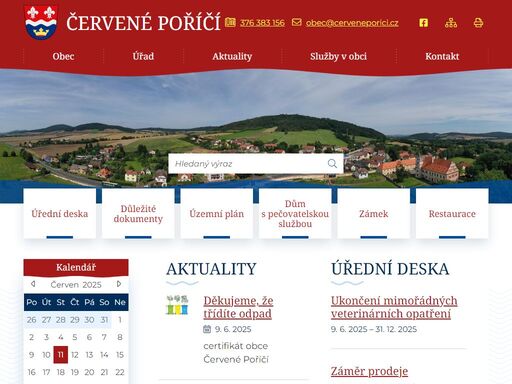Viewport: 512px width, 384px height.
Task: Open the Facebook page icon
Action: pos(423,23)
